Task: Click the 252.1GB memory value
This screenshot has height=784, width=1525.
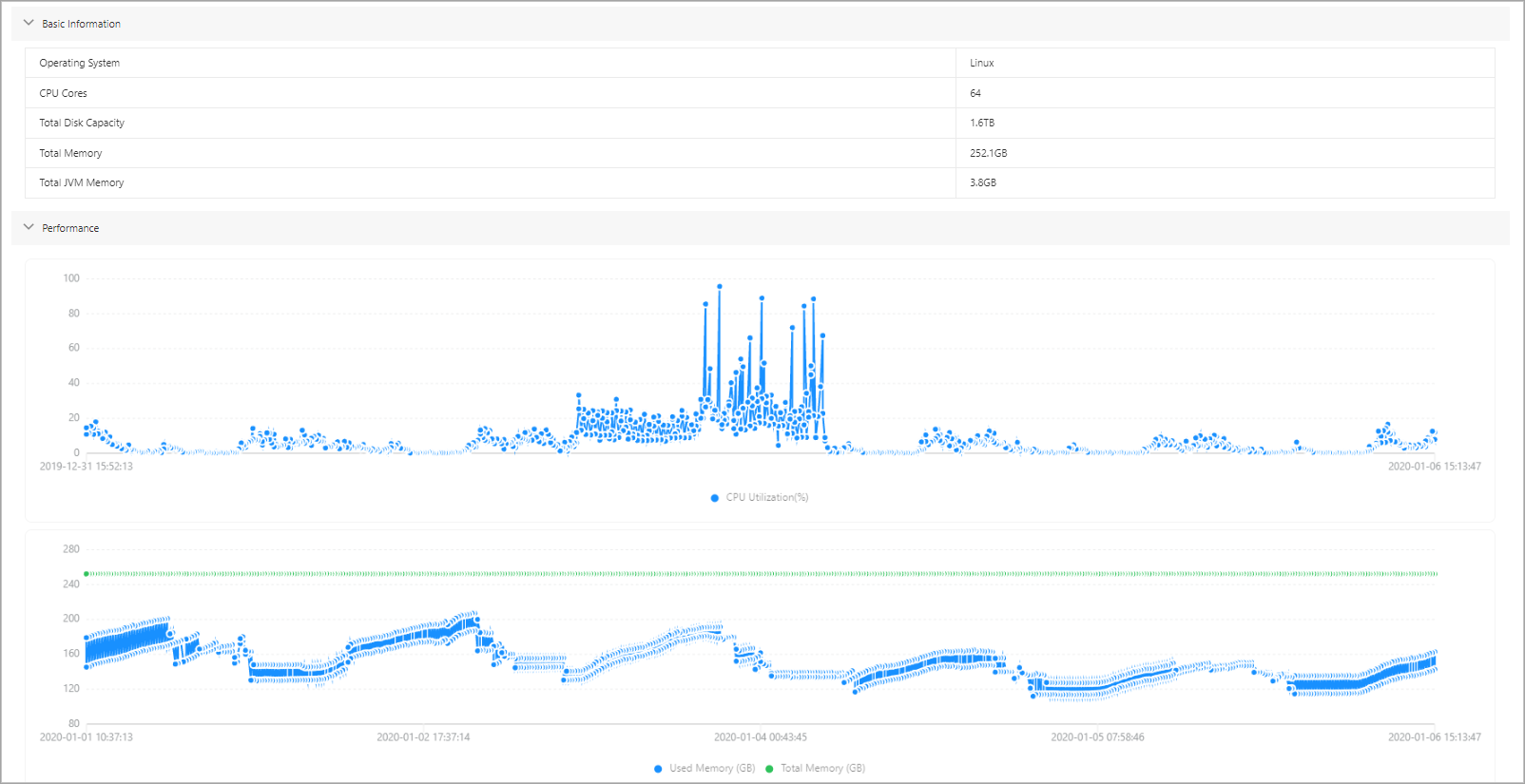Action: click(988, 153)
